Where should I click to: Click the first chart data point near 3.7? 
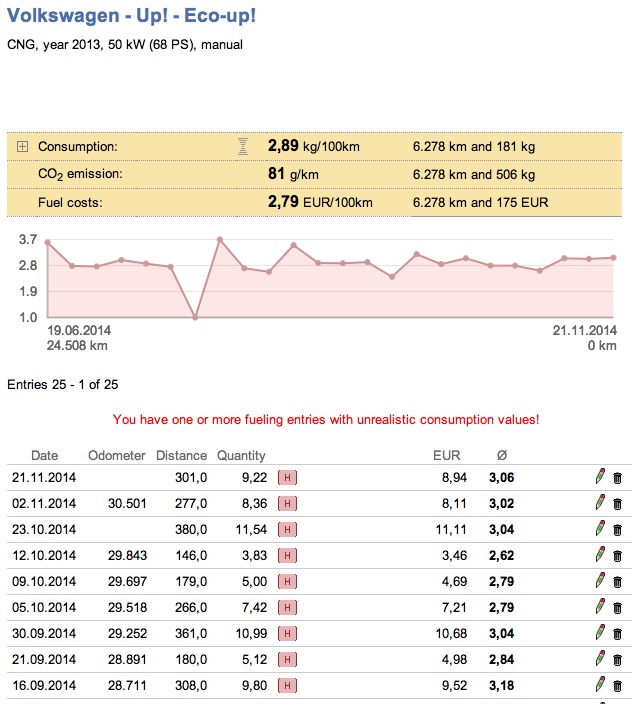click(x=48, y=242)
